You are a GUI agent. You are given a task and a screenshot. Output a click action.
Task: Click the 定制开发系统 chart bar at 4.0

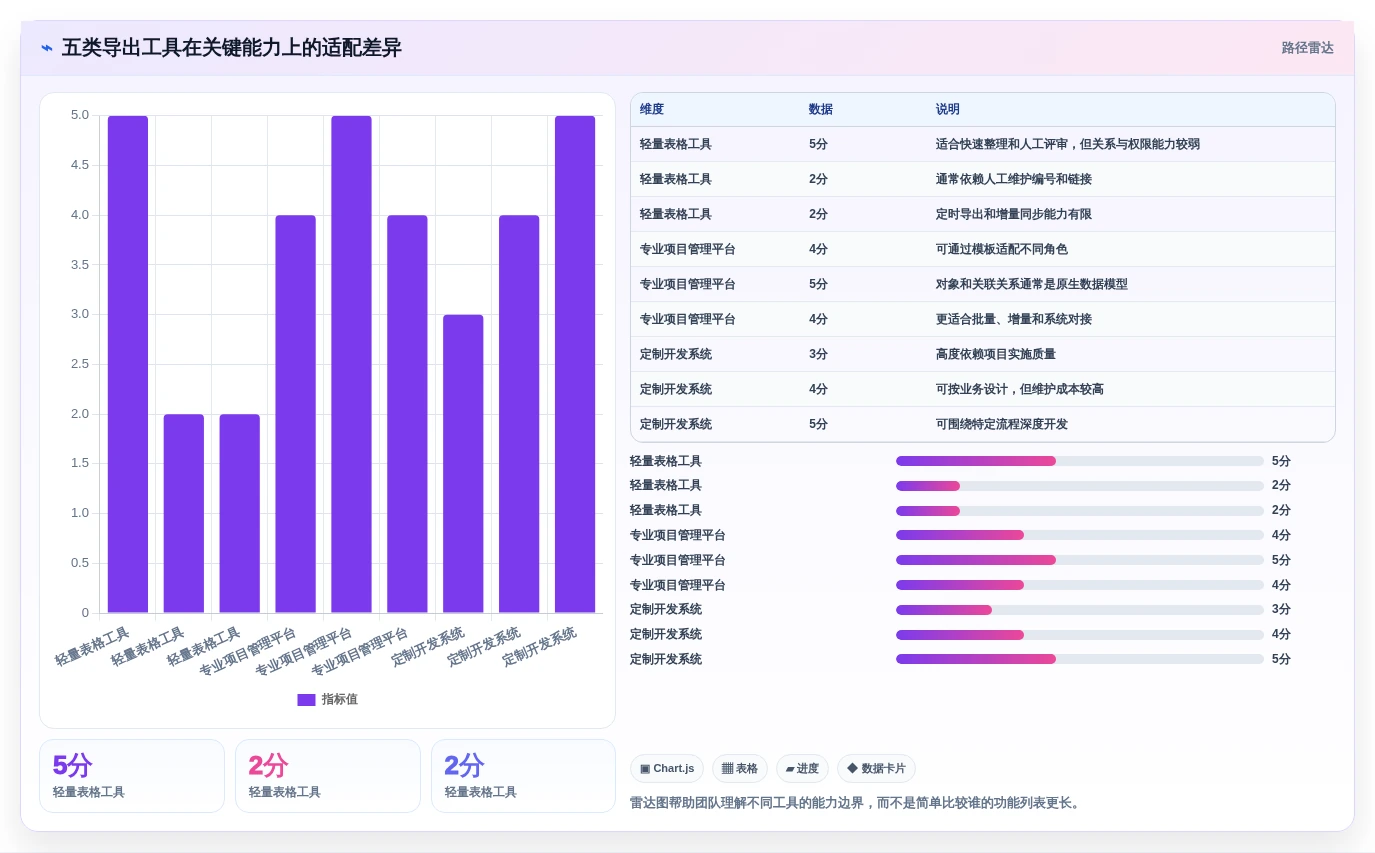click(519, 414)
